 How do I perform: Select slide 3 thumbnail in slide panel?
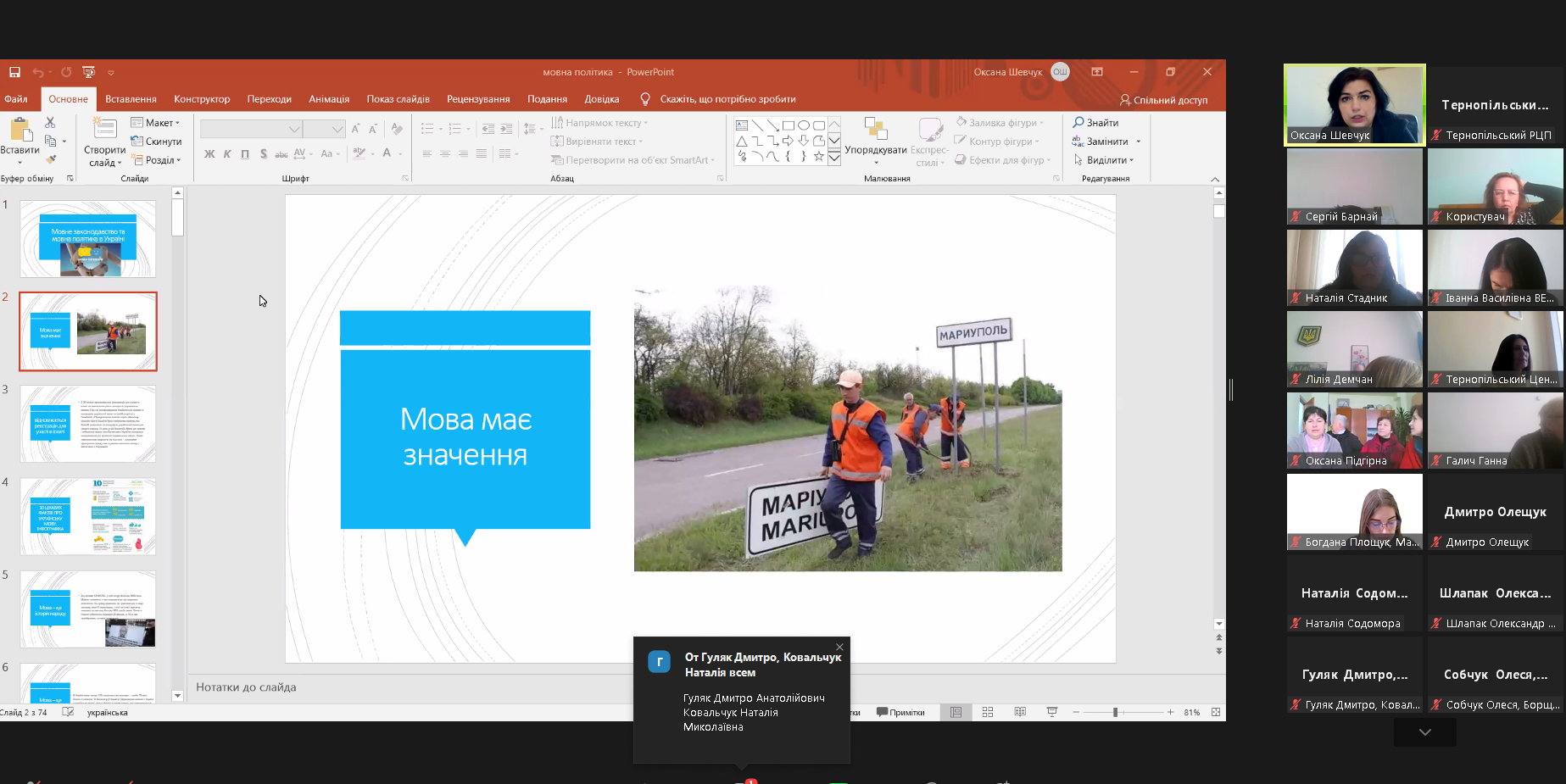coord(88,424)
